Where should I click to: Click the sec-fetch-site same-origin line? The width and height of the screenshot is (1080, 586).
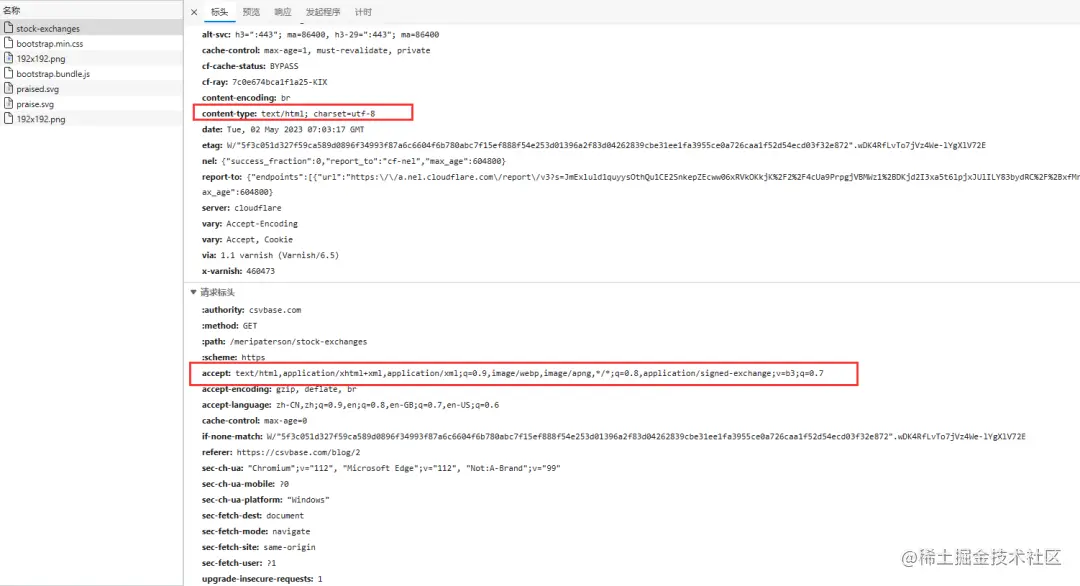click(x=259, y=547)
